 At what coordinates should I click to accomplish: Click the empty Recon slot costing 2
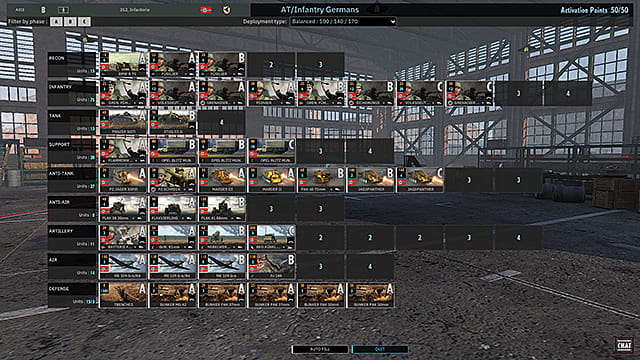(x=271, y=64)
